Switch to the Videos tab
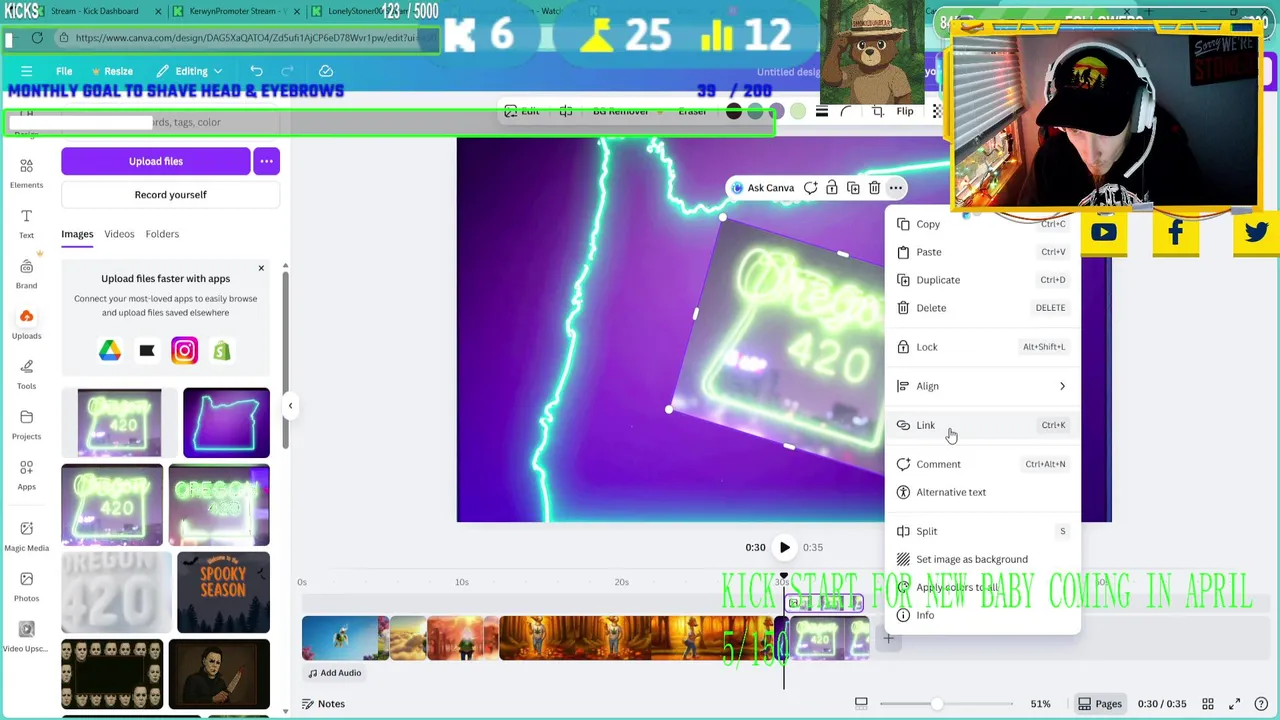 click(x=119, y=234)
